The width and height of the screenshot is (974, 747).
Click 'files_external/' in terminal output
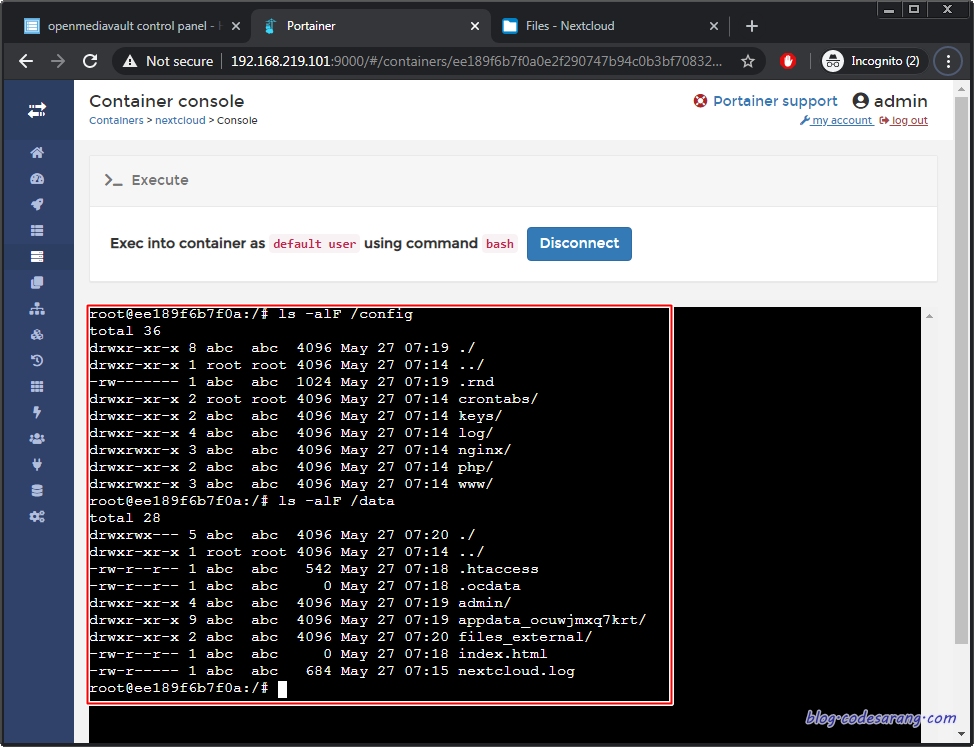526,637
